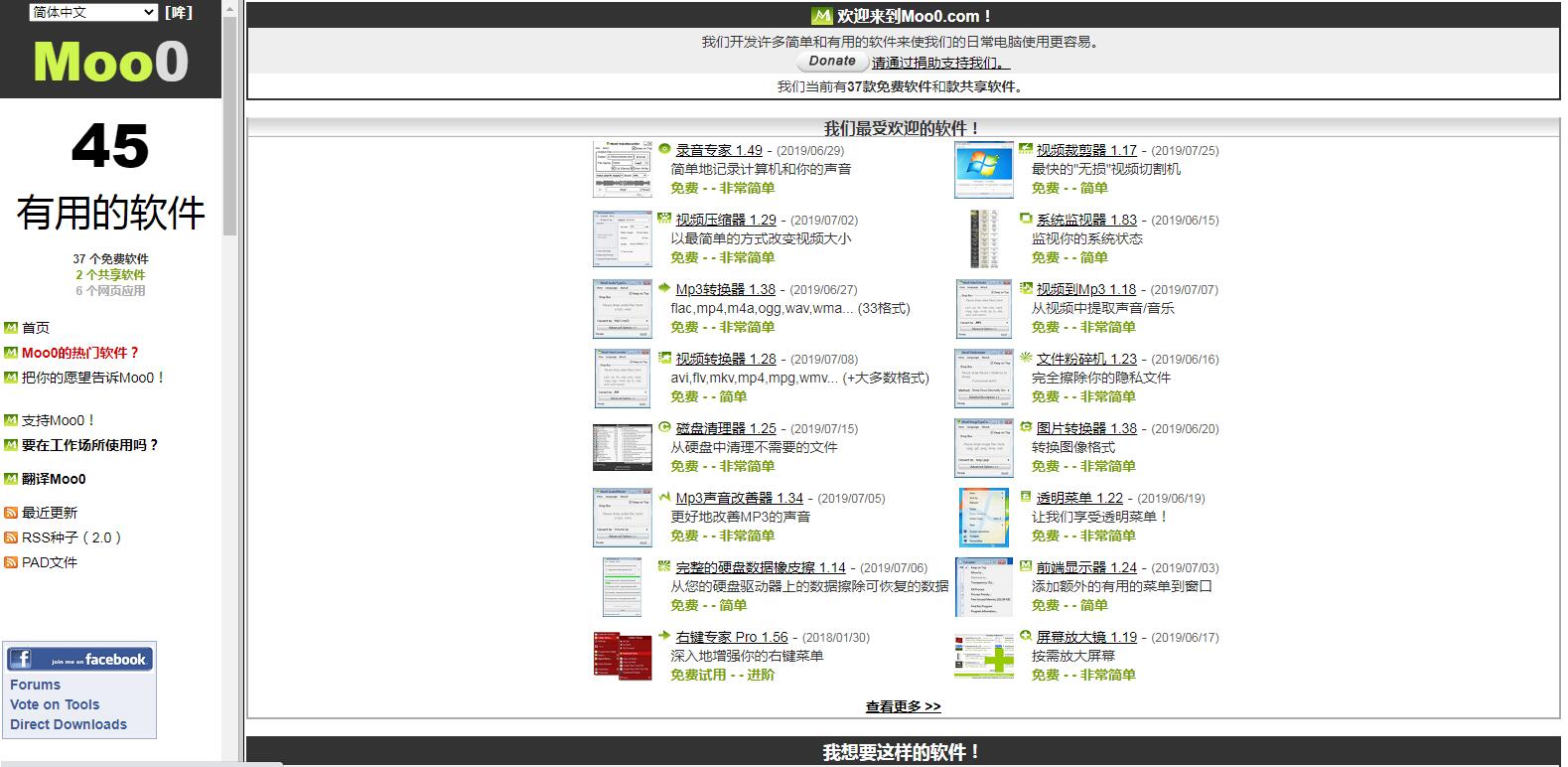
Task: Click the RSS icon beside 最近更新
Action: (11, 513)
